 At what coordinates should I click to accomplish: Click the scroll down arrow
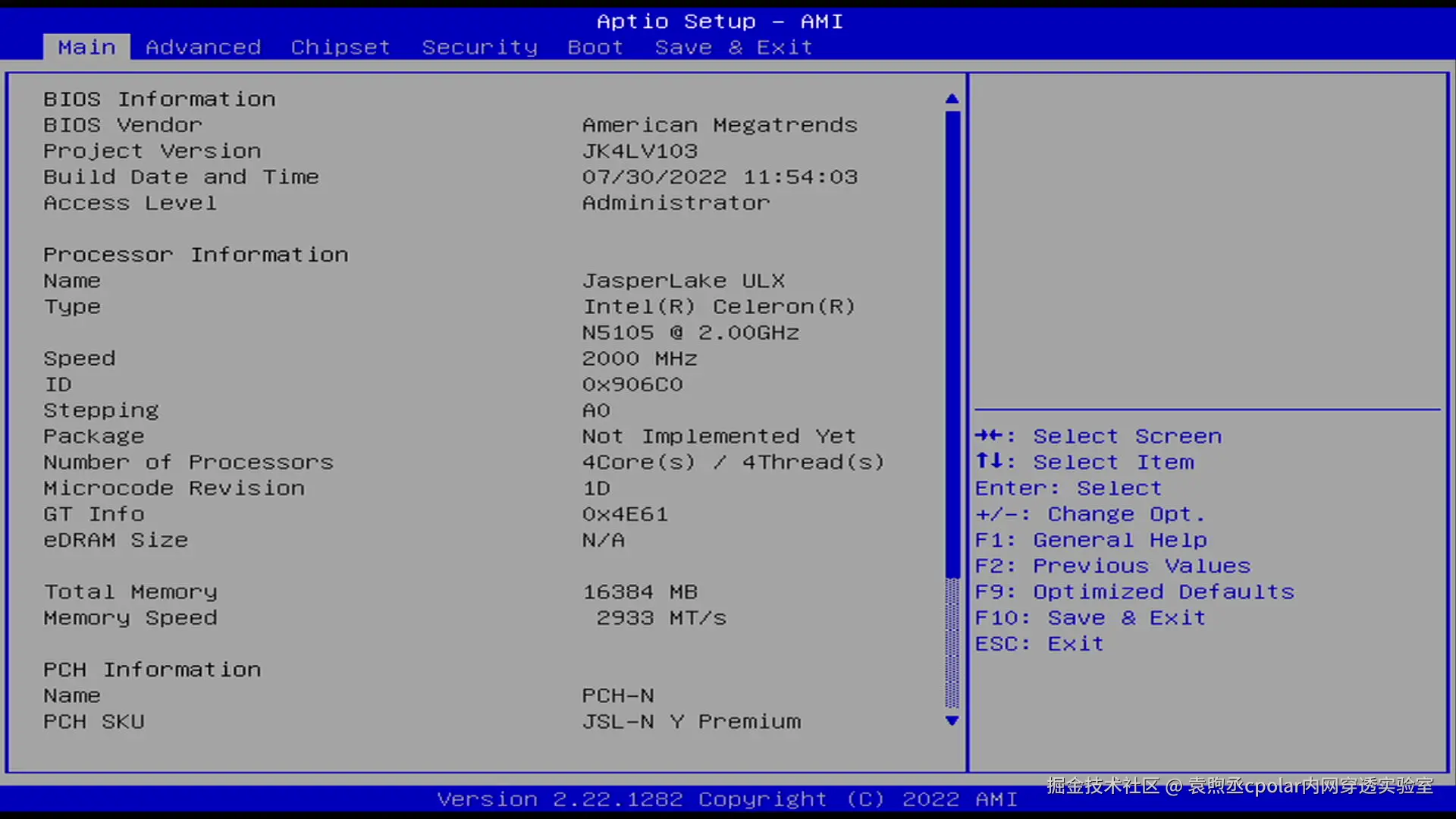(952, 721)
